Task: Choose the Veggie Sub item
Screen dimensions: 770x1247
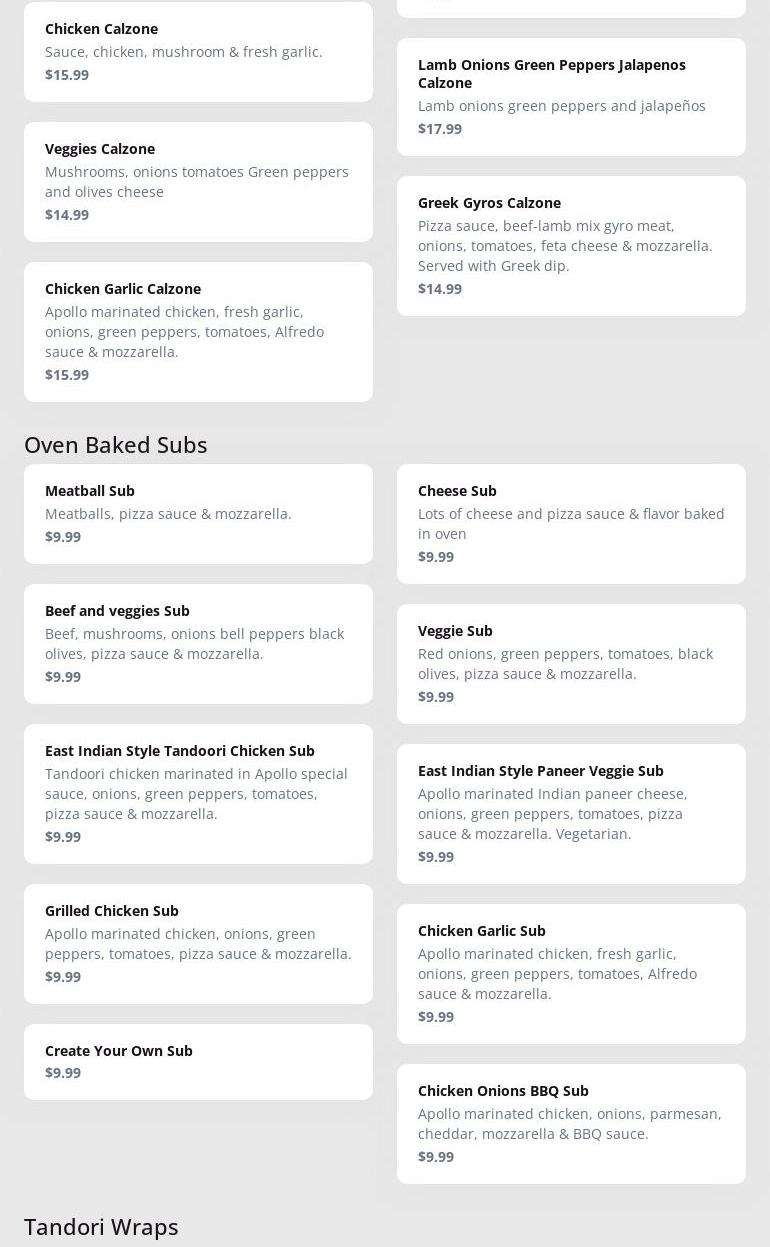Action: click(571, 663)
